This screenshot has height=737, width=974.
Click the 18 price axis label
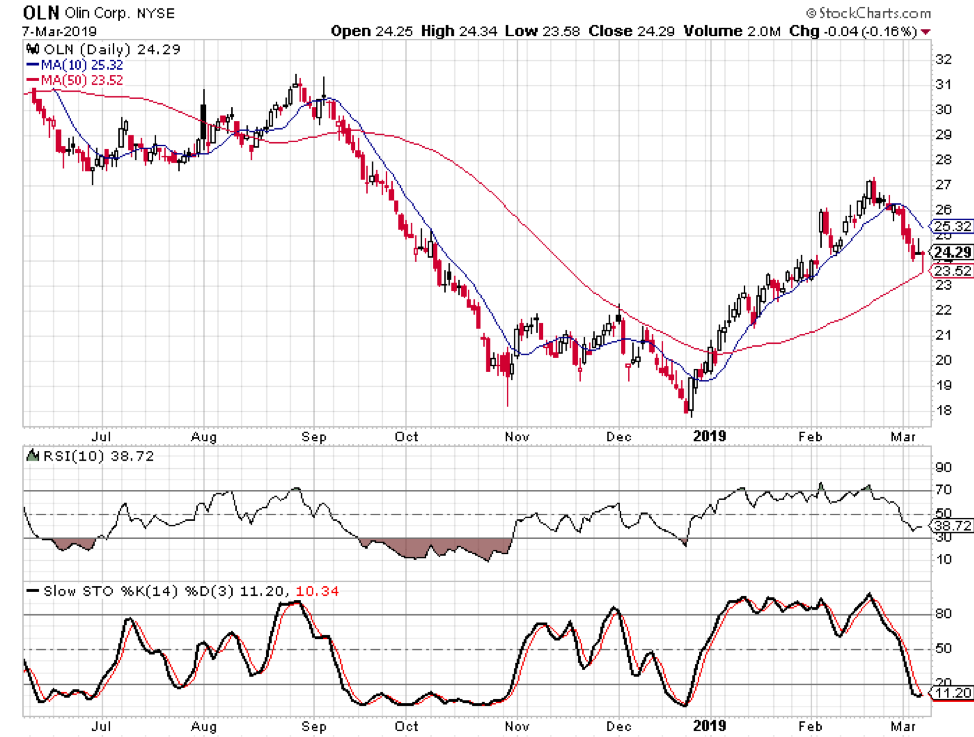943,410
